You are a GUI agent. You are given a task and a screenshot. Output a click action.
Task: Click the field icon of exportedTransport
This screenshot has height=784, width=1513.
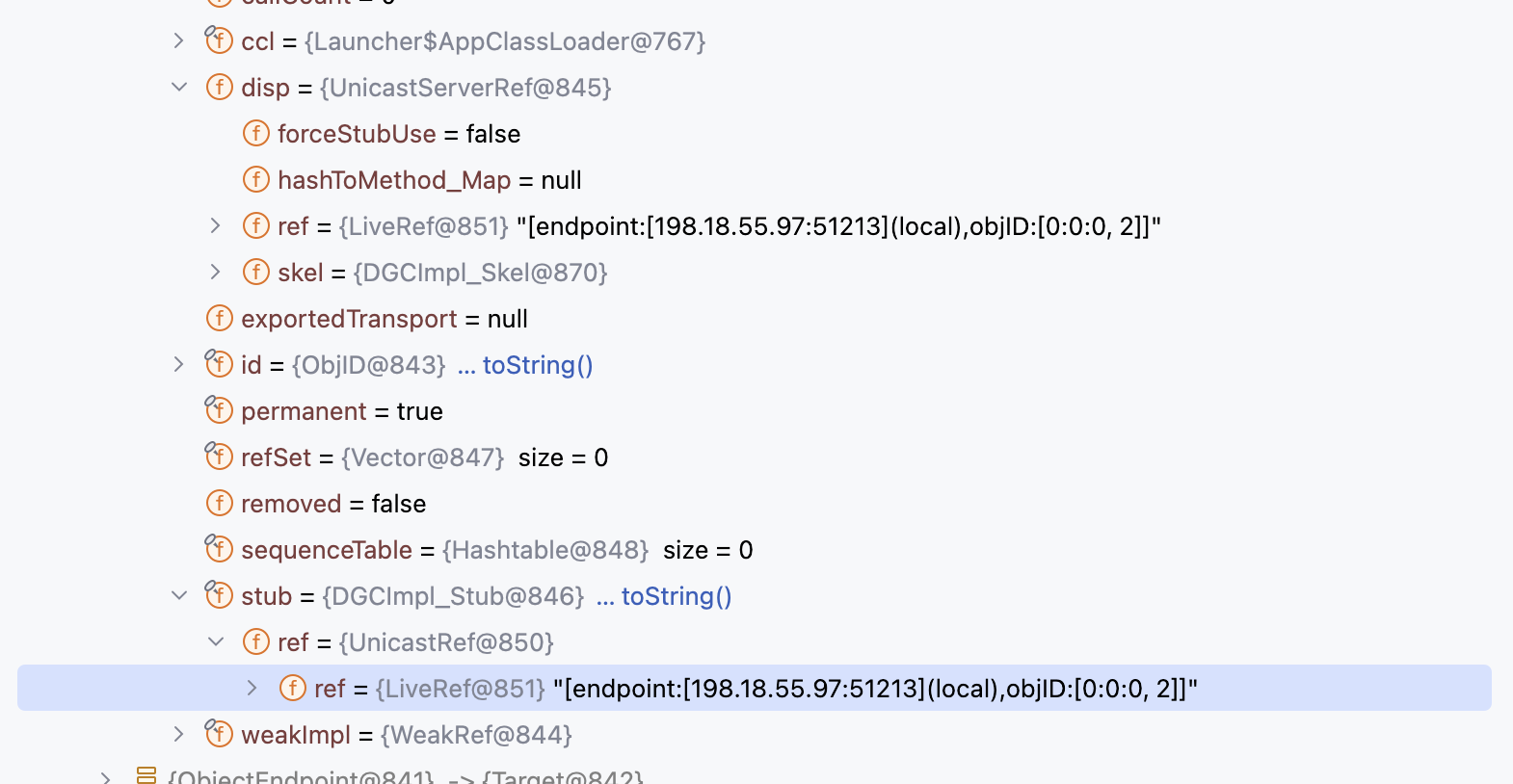tap(220, 319)
